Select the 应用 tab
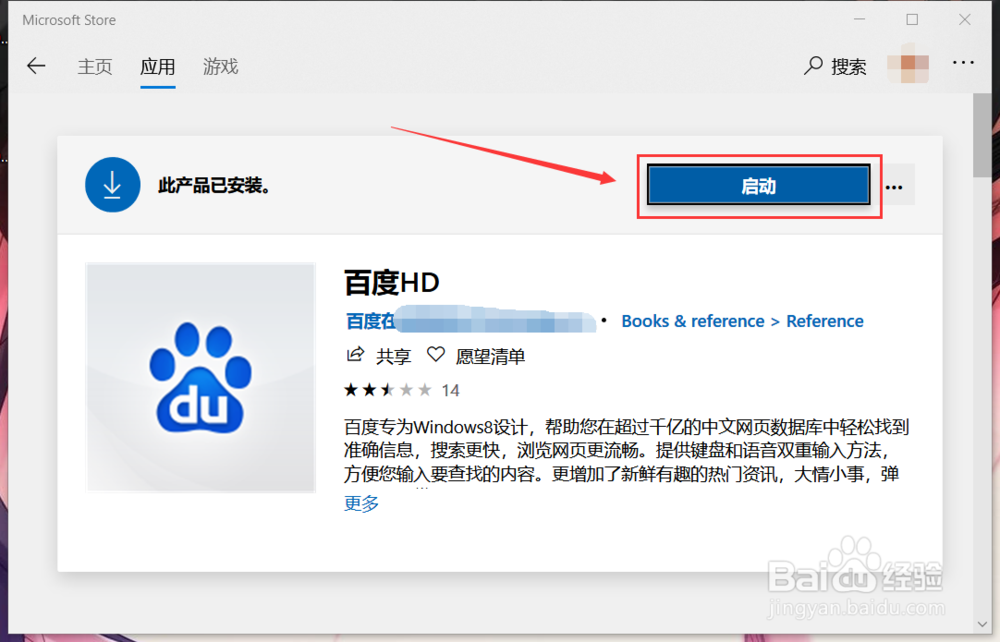The image size is (1000, 642). (x=158, y=66)
